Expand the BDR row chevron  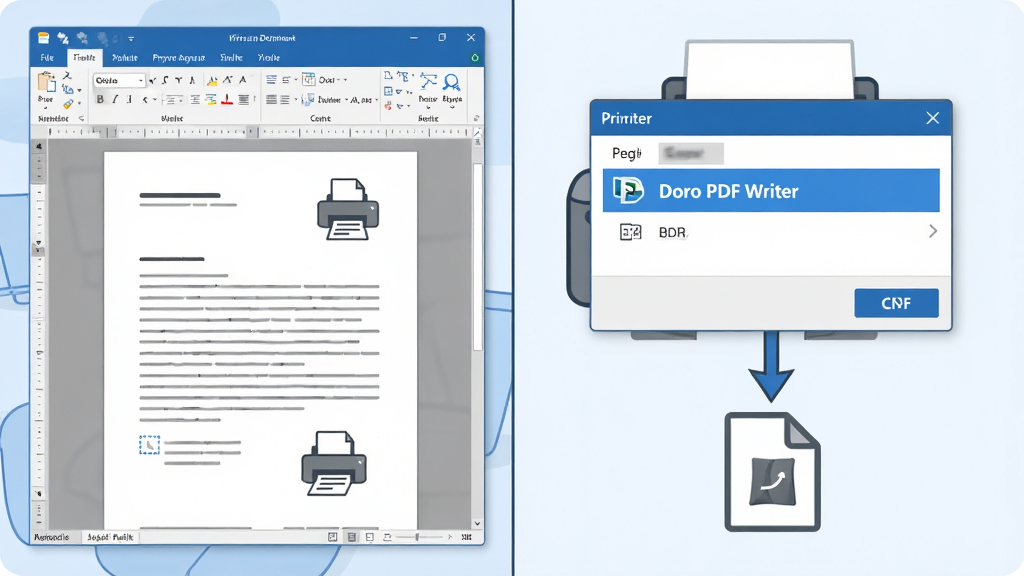[x=933, y=231]
